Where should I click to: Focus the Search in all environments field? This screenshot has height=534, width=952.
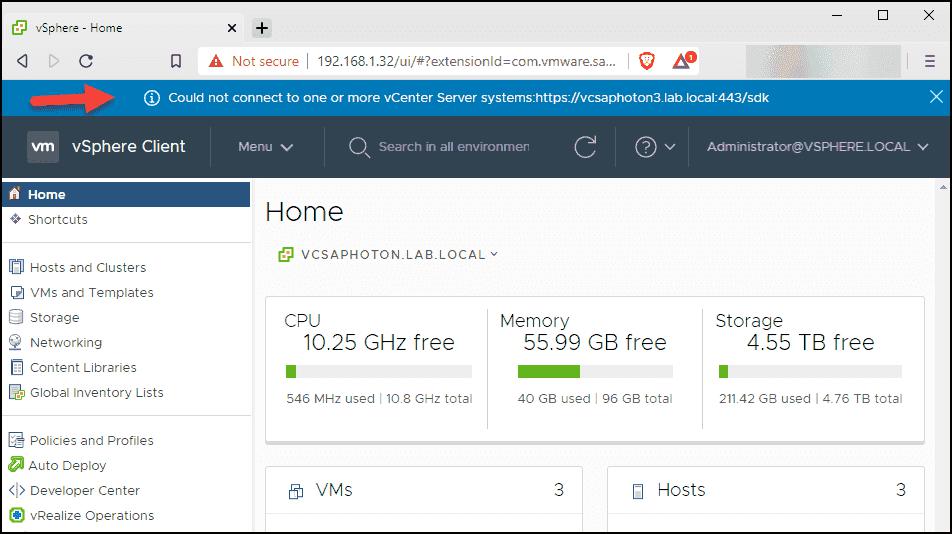point(454,147)
